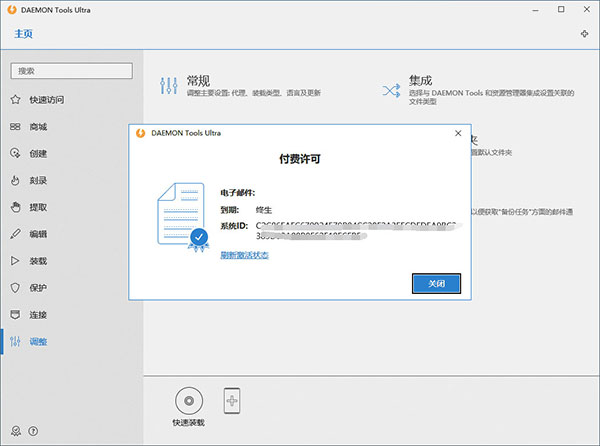Click the 付费许可 dialog heading

(300, 159)
